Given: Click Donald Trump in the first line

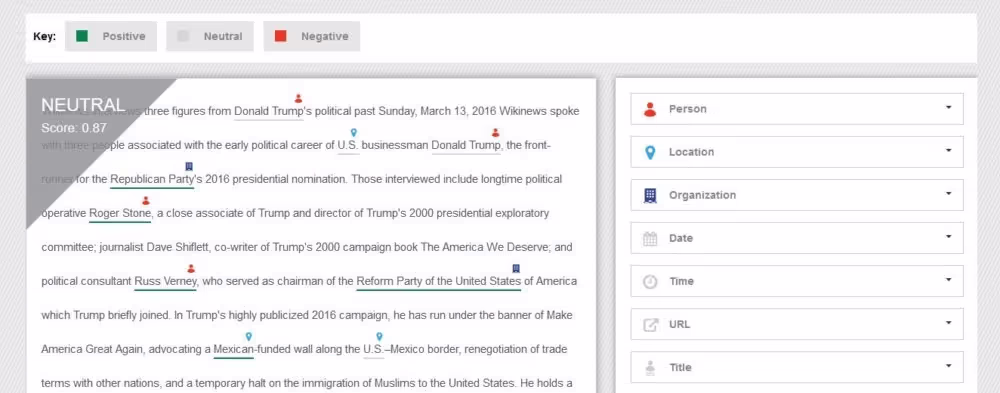Looking at the screenshot, I should pyautogui.click(x=268, y=111).
